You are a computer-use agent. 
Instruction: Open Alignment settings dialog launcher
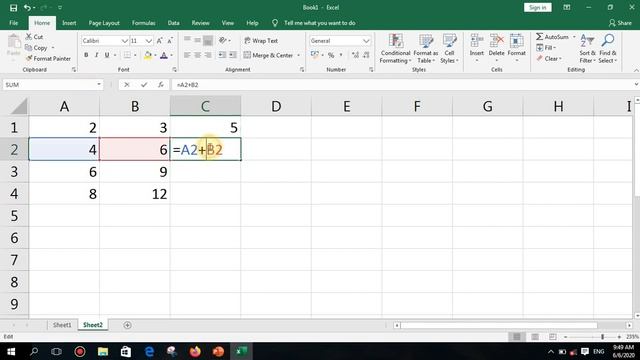302,70
